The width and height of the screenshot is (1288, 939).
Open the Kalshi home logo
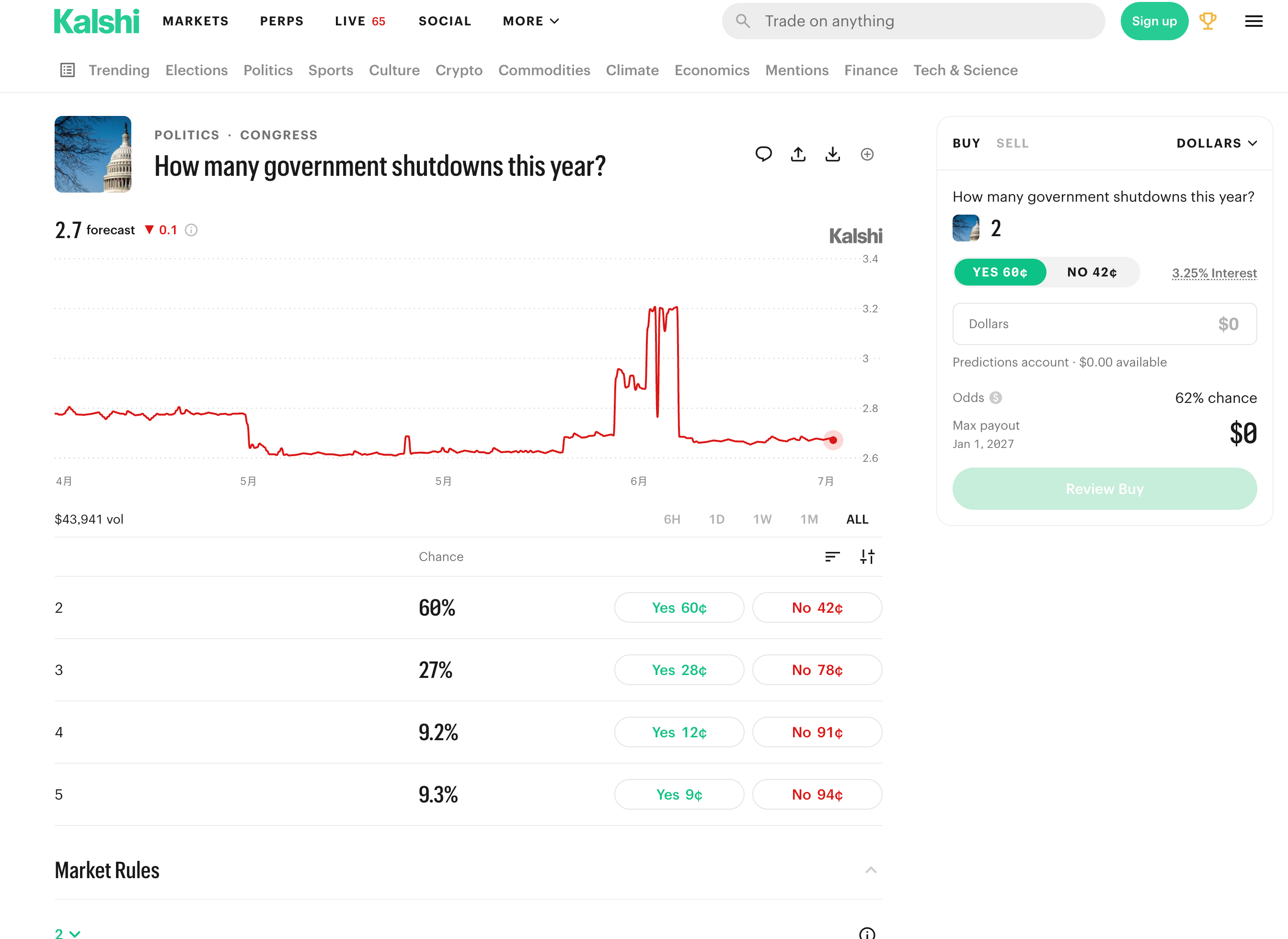(97, 22)
